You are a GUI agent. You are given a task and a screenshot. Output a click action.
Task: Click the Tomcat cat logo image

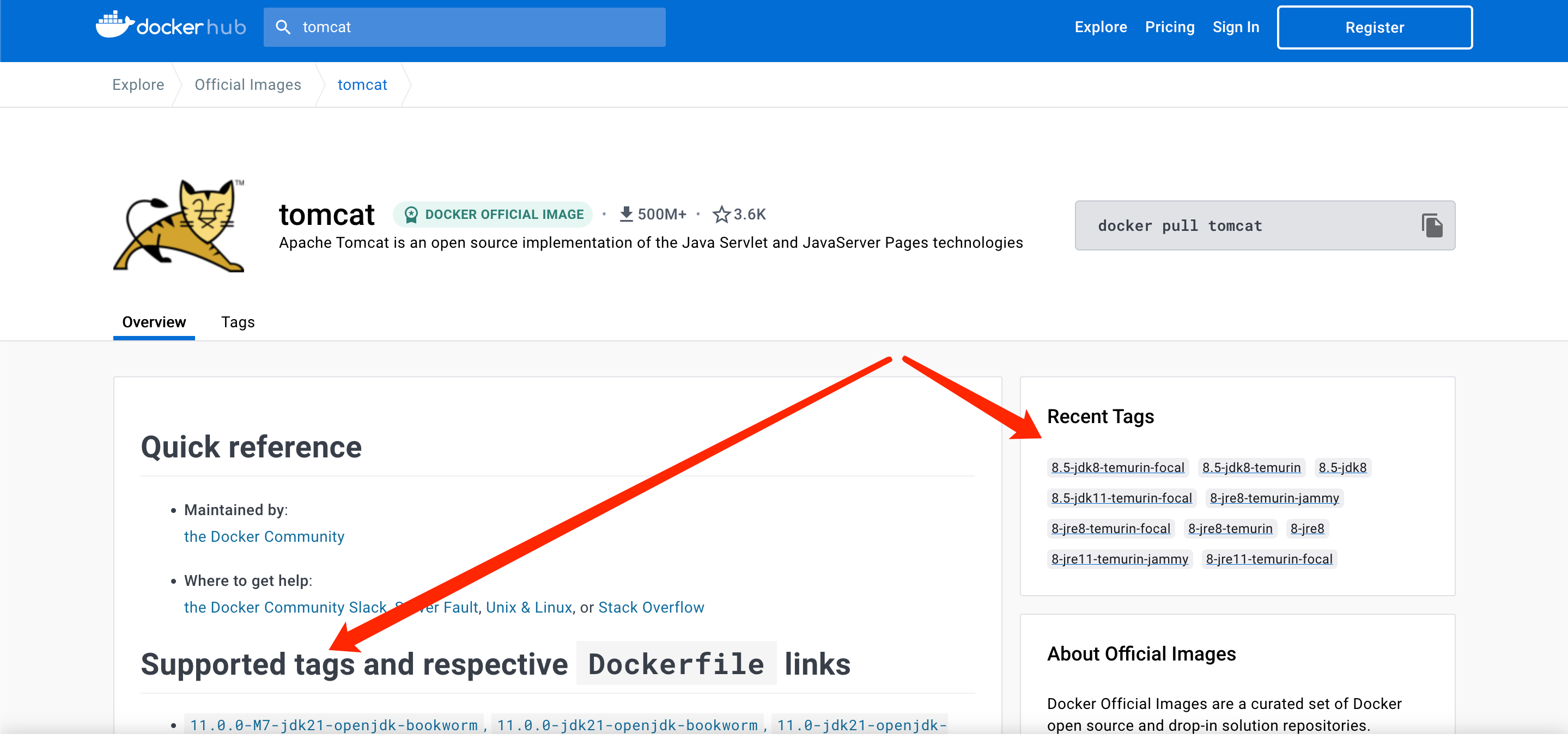pyautogui.click(x=179, y=225)
